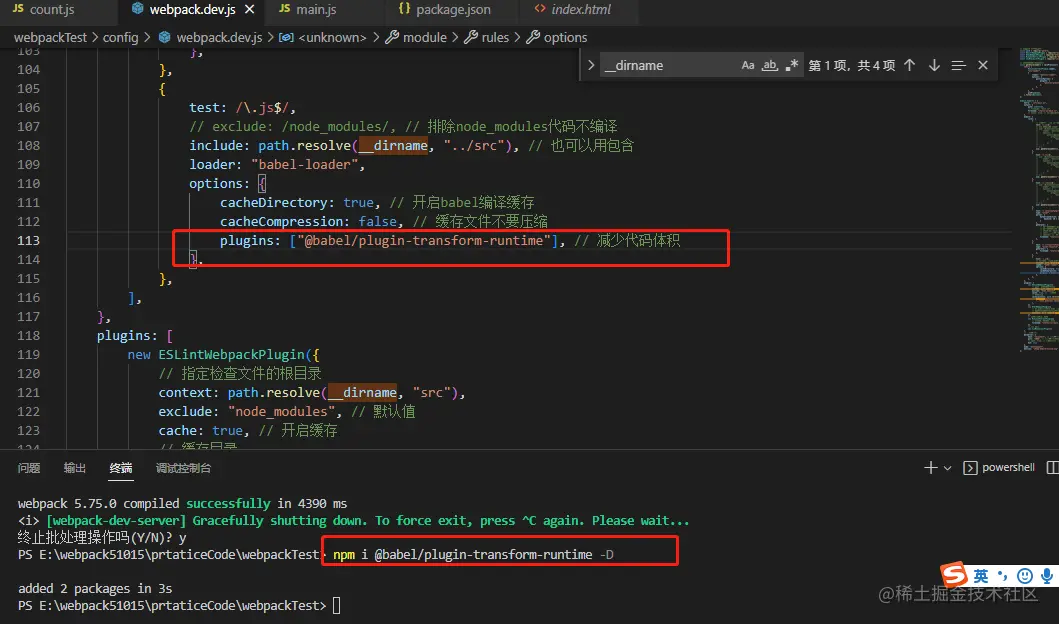1059x624 pixels.
Task: Close the find widget
Action: tap(983, 65)
